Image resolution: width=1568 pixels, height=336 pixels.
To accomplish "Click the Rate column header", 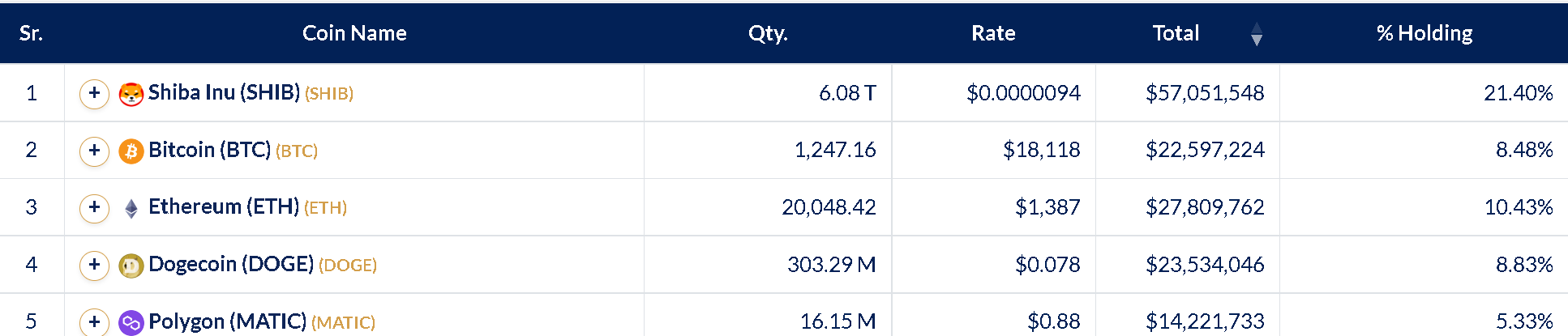I will (993, 33).
